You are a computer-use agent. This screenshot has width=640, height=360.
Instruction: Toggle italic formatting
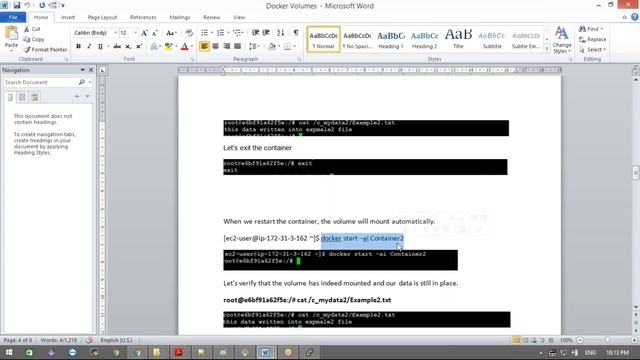(89, 47)
